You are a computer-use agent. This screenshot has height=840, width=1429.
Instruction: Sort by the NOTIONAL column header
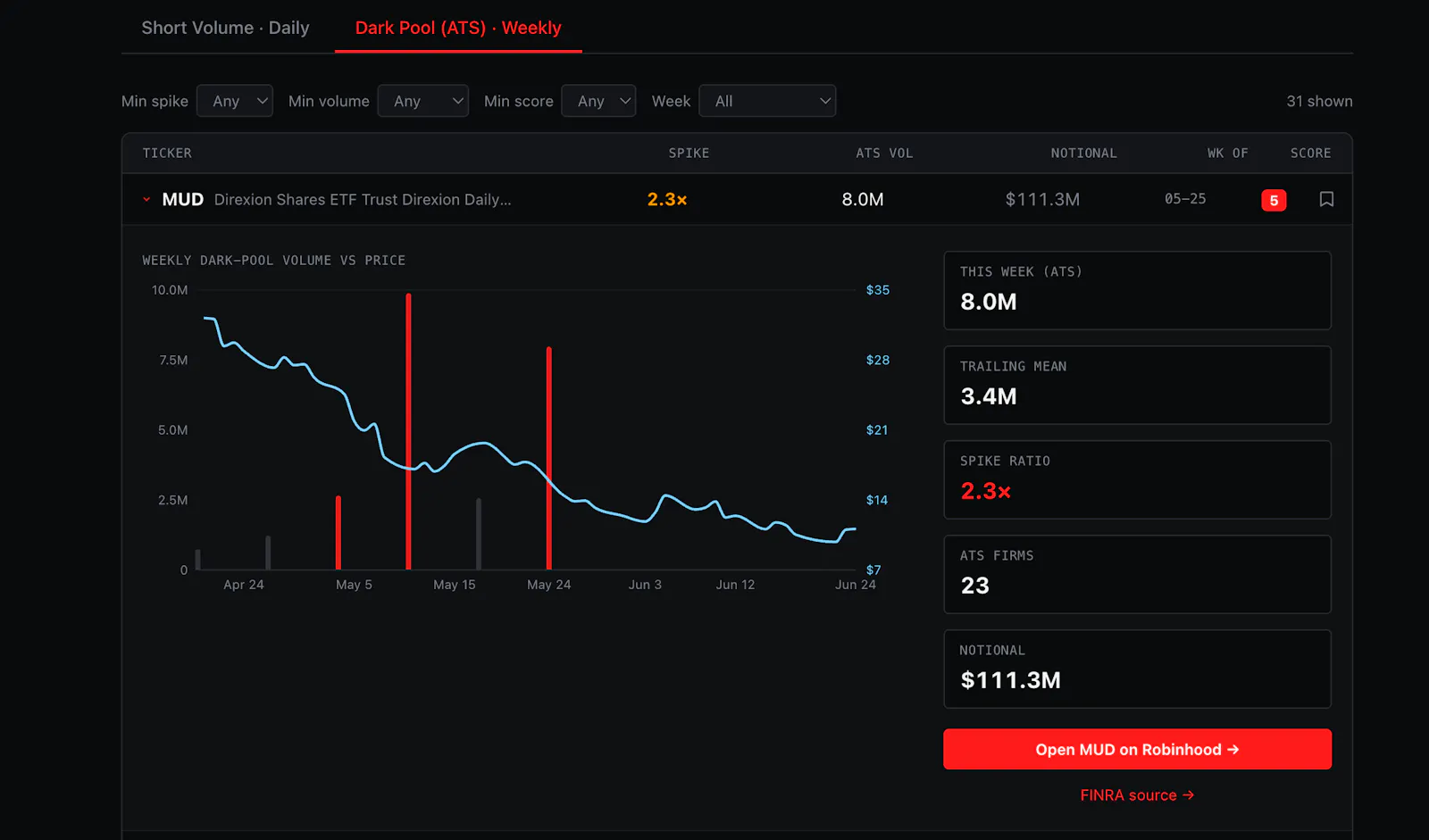point(1083,153)
